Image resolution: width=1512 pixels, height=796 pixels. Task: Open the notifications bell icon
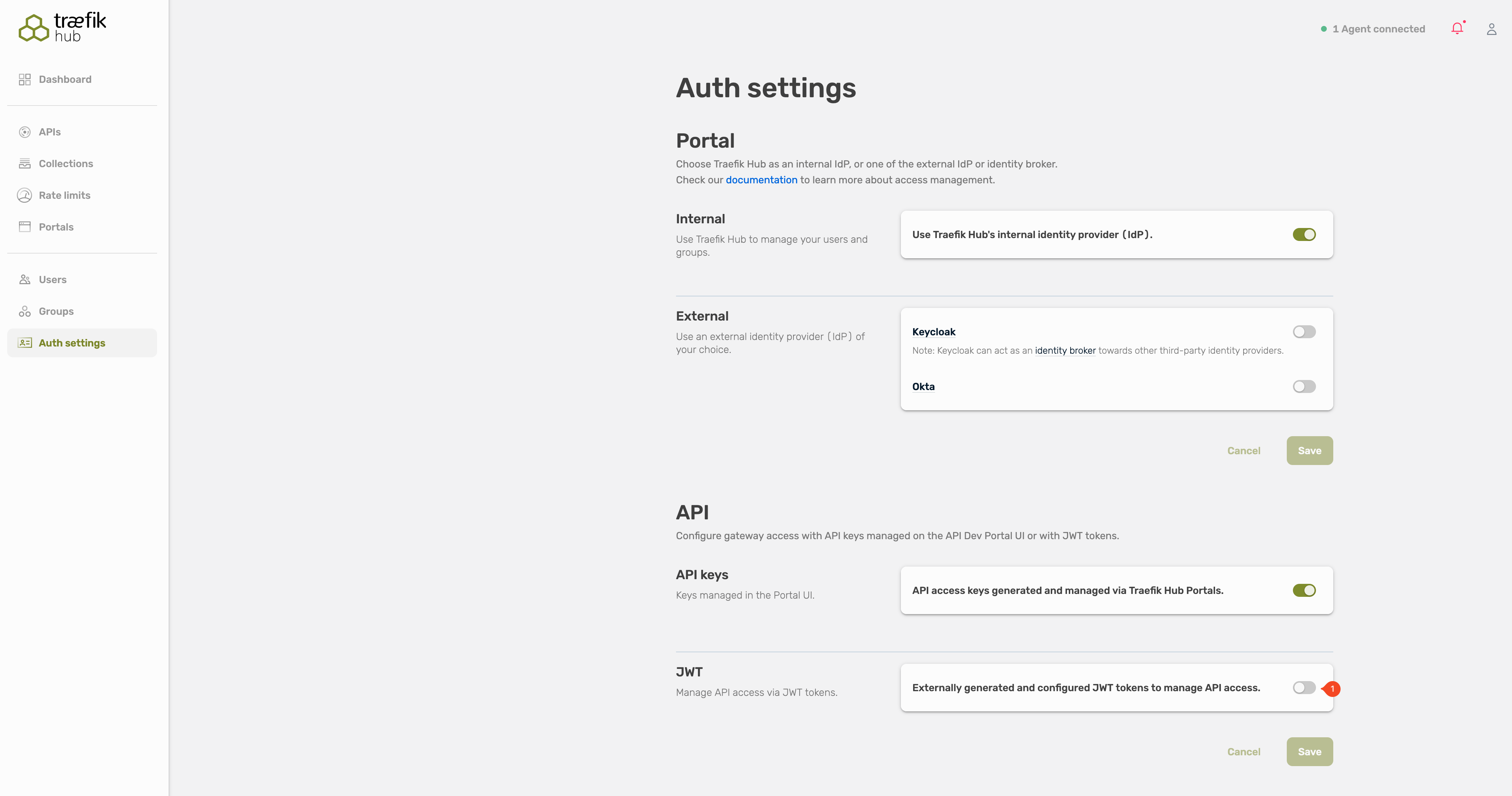1457,28
